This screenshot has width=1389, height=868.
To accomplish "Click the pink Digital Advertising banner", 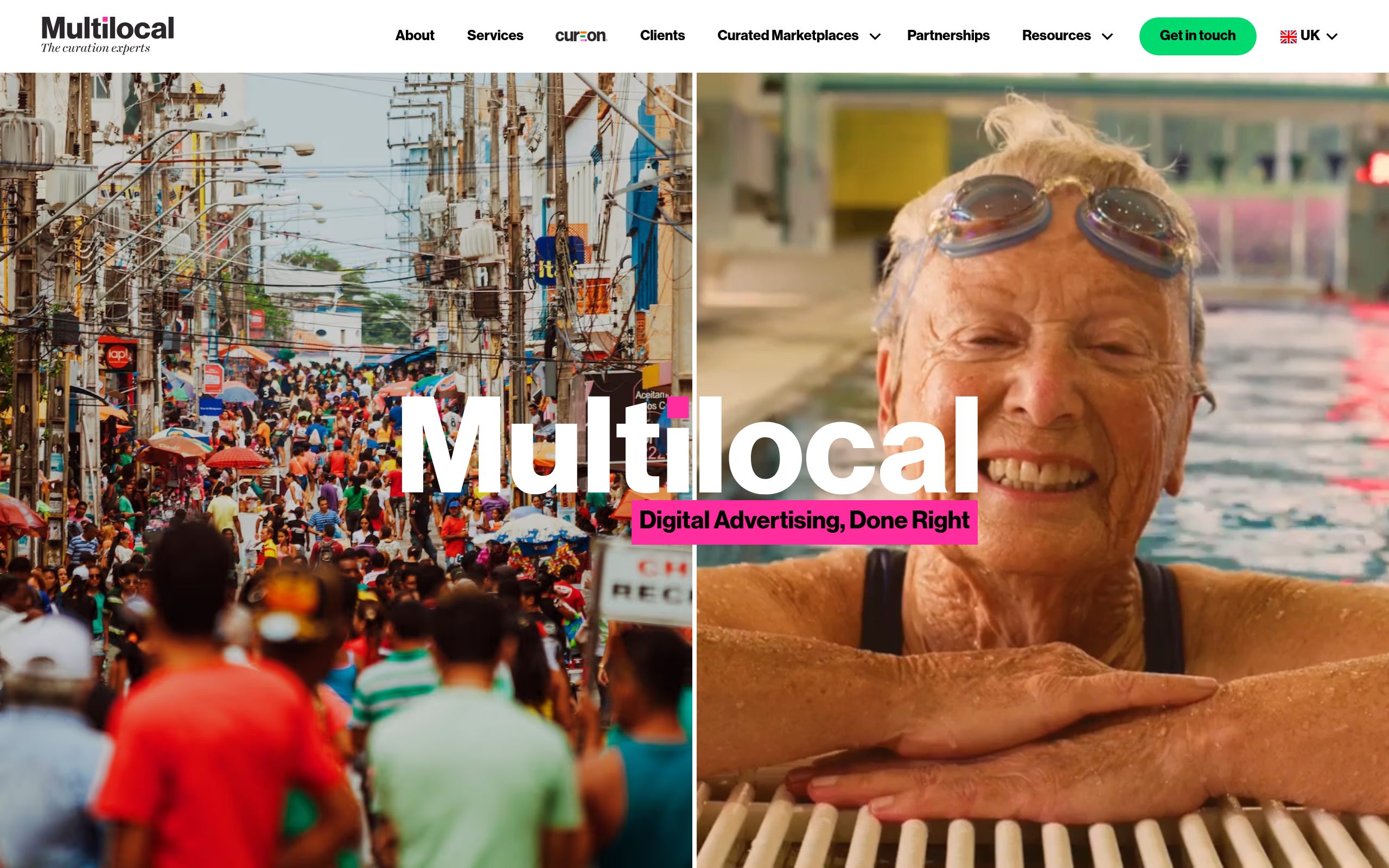I will [804, 522].
